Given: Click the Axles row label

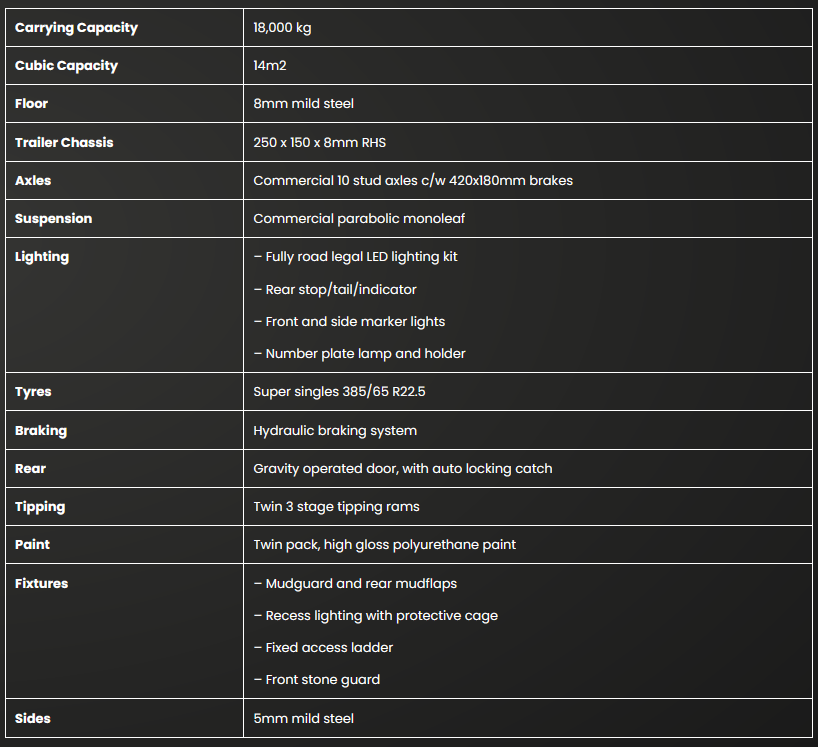Looking at the screenshot, I should (x=33, y=181).
